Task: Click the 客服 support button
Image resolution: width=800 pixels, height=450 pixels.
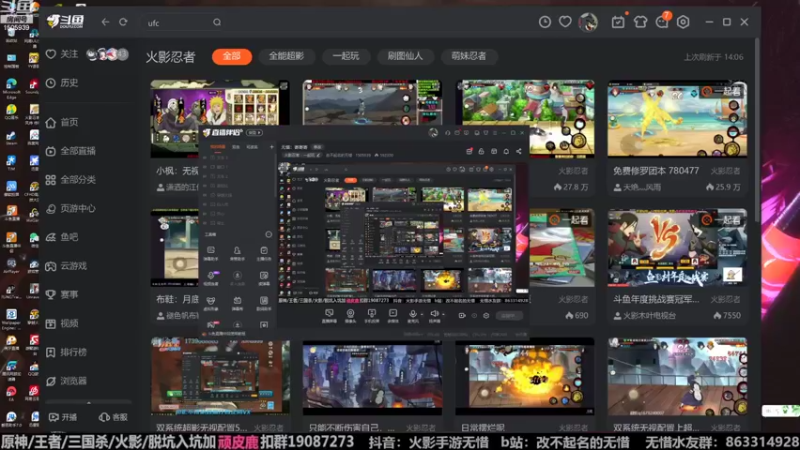Action: click(x=113, y=417)
